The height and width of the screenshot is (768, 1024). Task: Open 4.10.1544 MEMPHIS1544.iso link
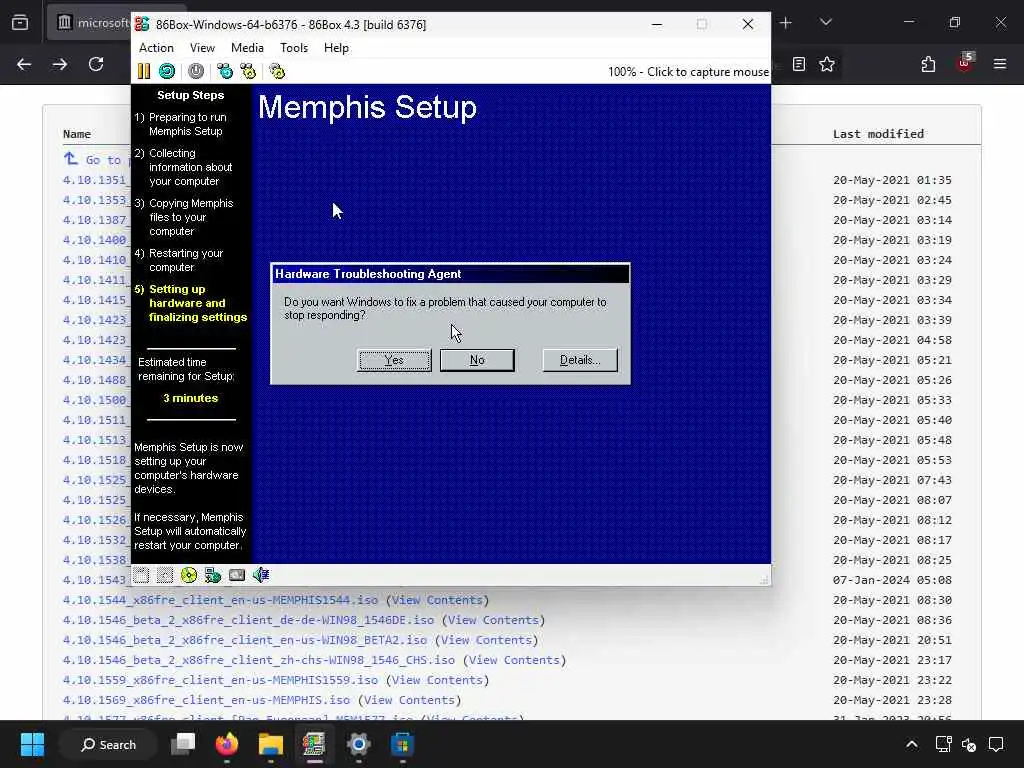pos(220,600)
